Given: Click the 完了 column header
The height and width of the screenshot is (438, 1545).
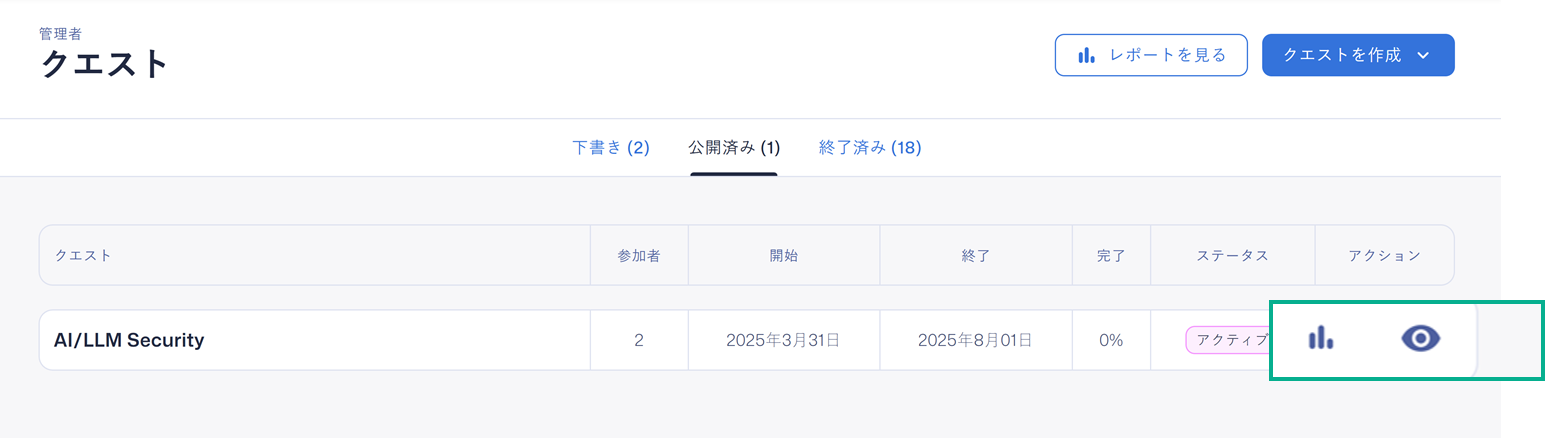Looking at the screenshot, I should click(1111, 255).
